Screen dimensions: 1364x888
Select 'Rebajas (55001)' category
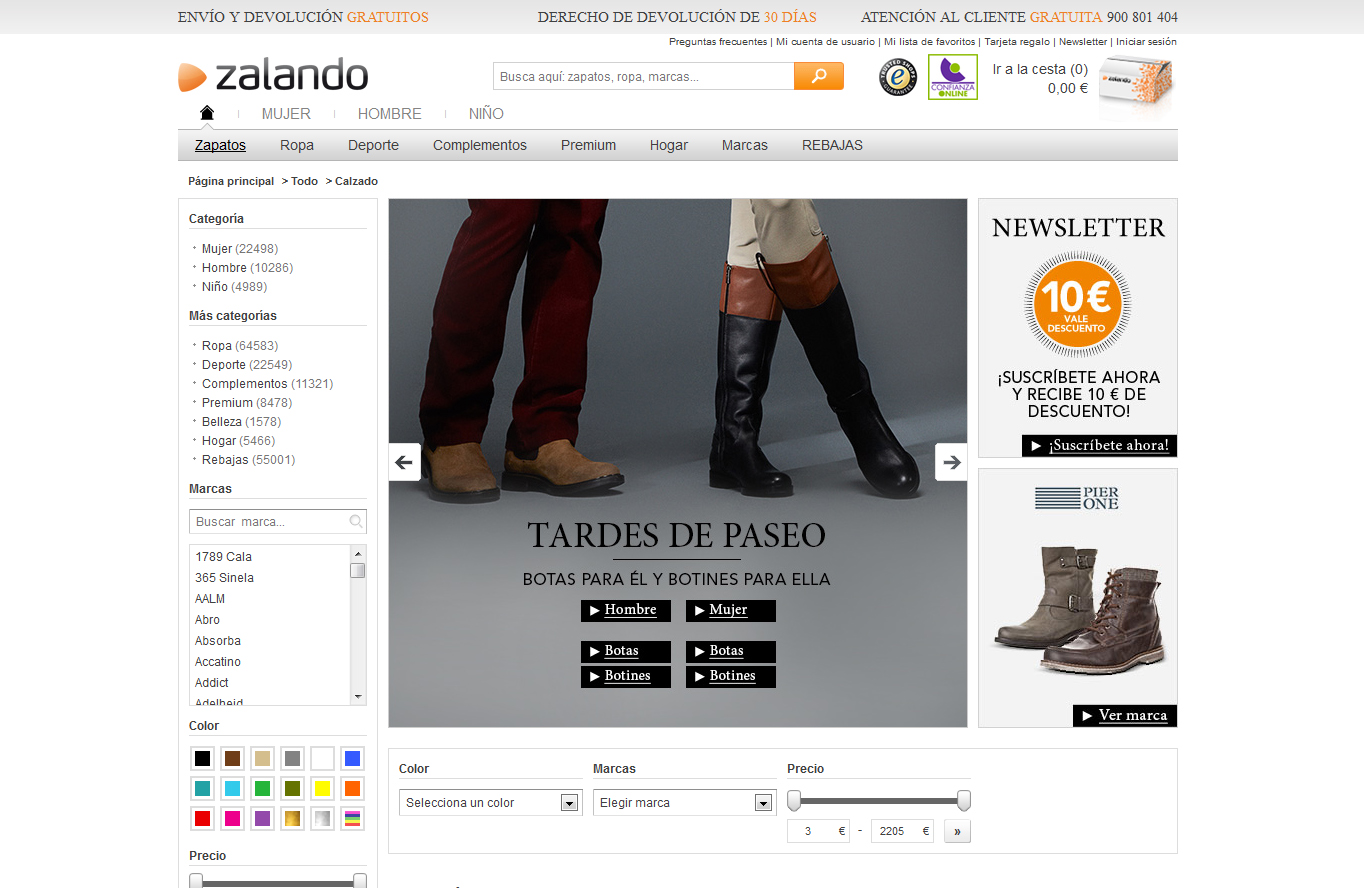pyautogui.click(x=249, y=460)
